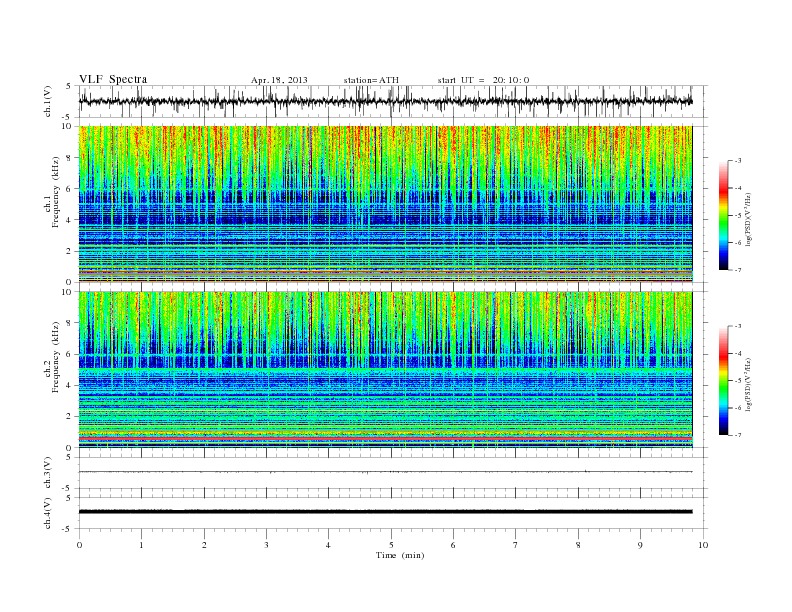Click the 'ch.3(V)' axis label
The height and width of the screenshot is (612, 792).
pyautogui.click(x=48, y=472)
